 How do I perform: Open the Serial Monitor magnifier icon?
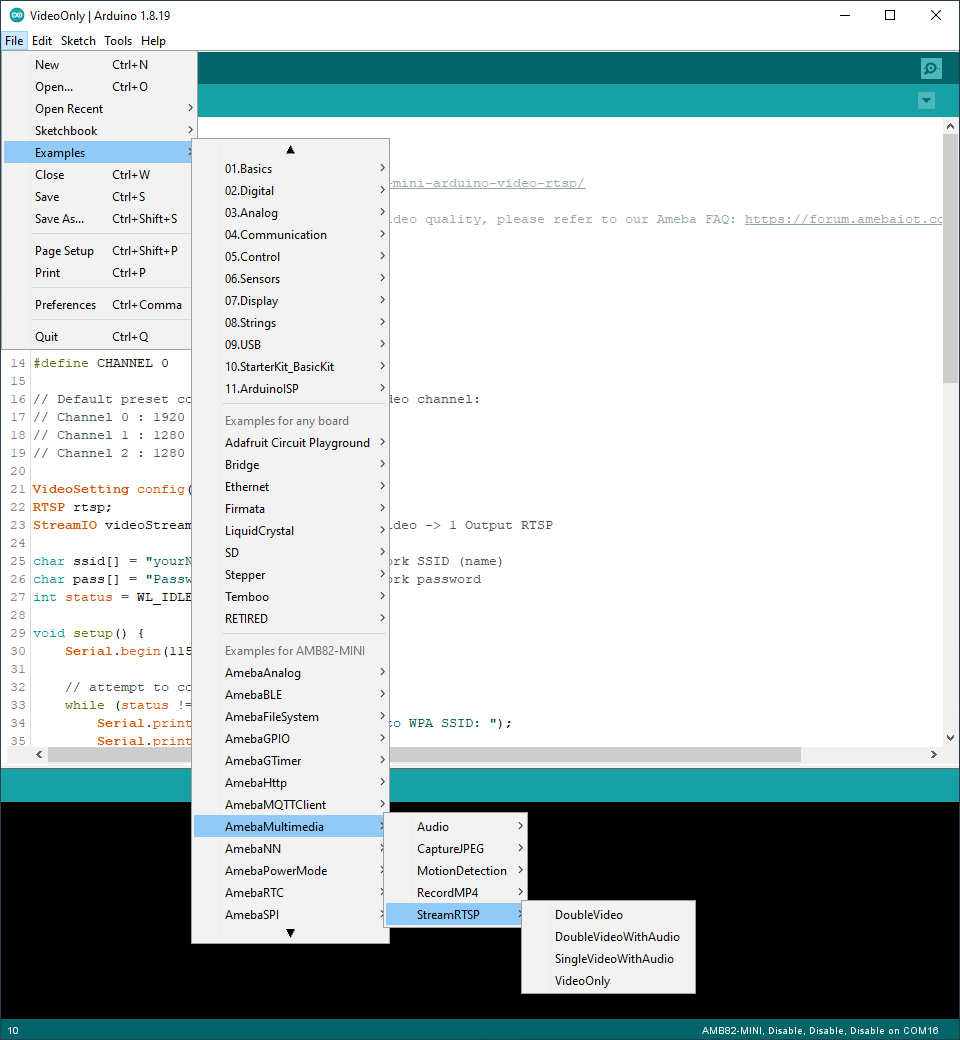point(931,68)
